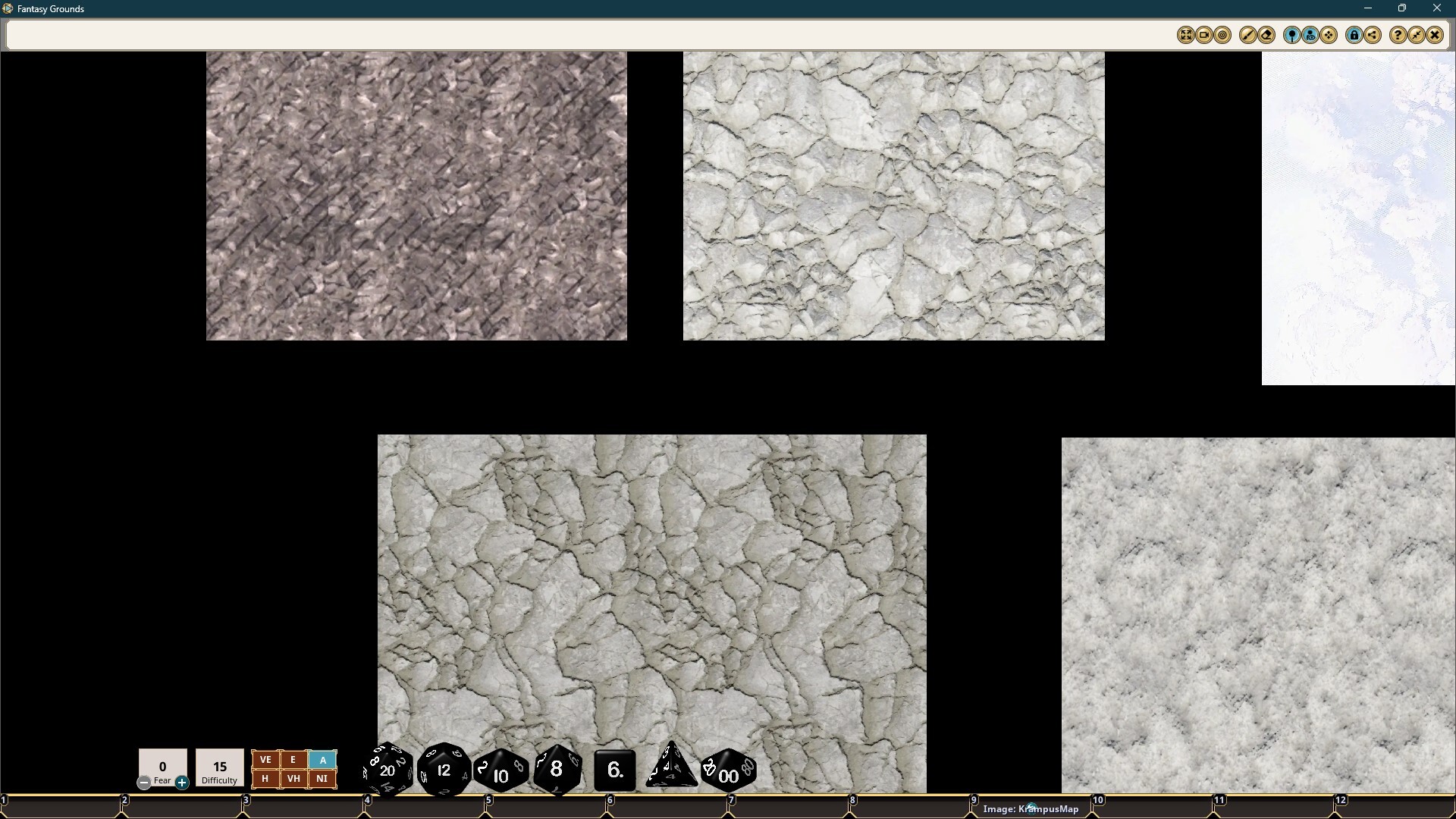1456x819 pixels.
Task: Open sharing options with the share icon
Action: (1374, 35)
